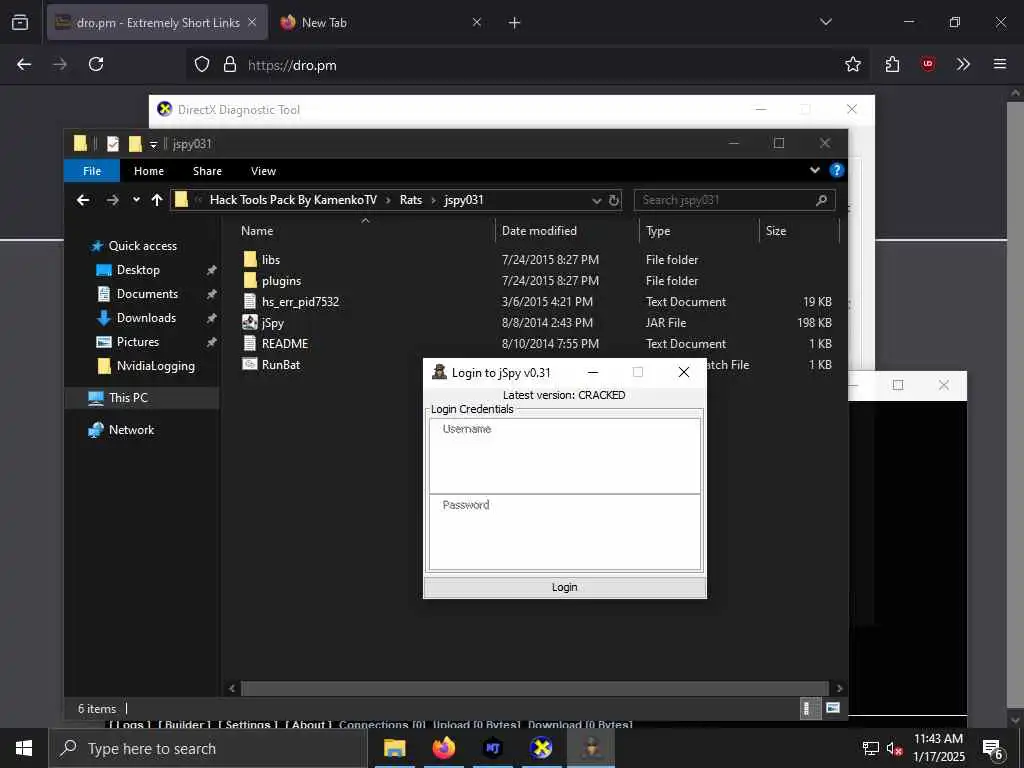
Task: Refresh the jspy031 folder view
Action: [x=614, y=200]
